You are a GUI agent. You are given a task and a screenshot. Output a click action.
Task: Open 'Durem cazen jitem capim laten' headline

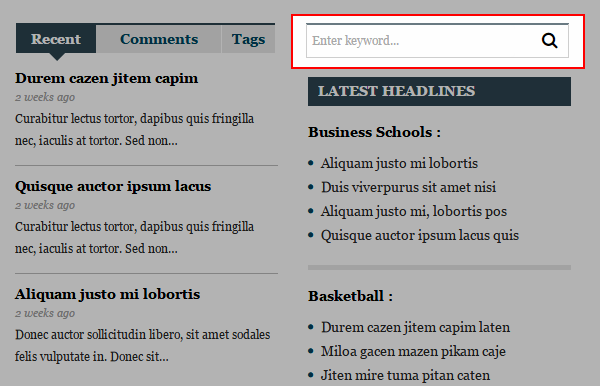[x=415, y=327]
